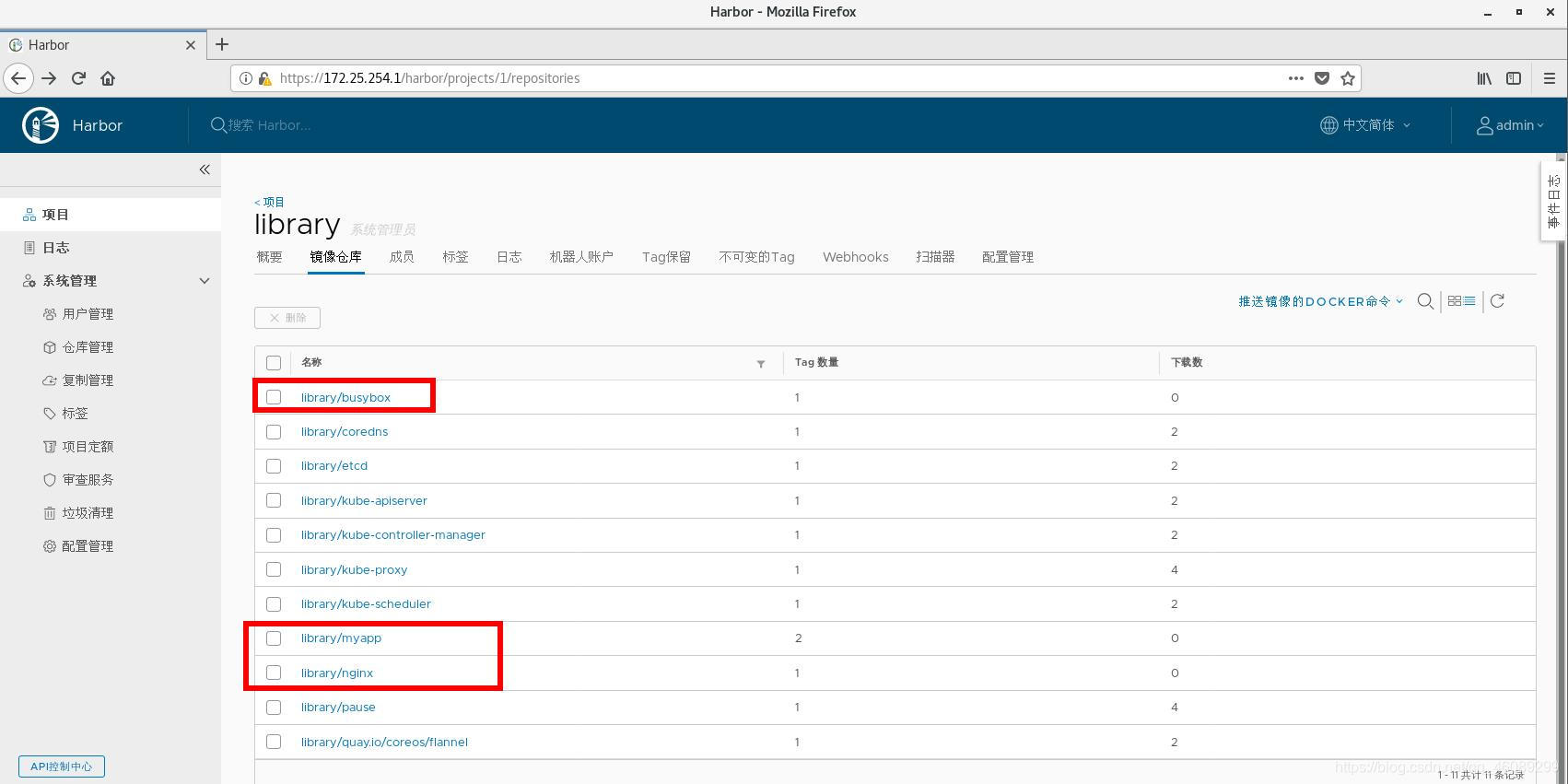This screenshot has height=784, width=1568.
Task: Show site information icon in URL bar
Action: coord(246,78)
